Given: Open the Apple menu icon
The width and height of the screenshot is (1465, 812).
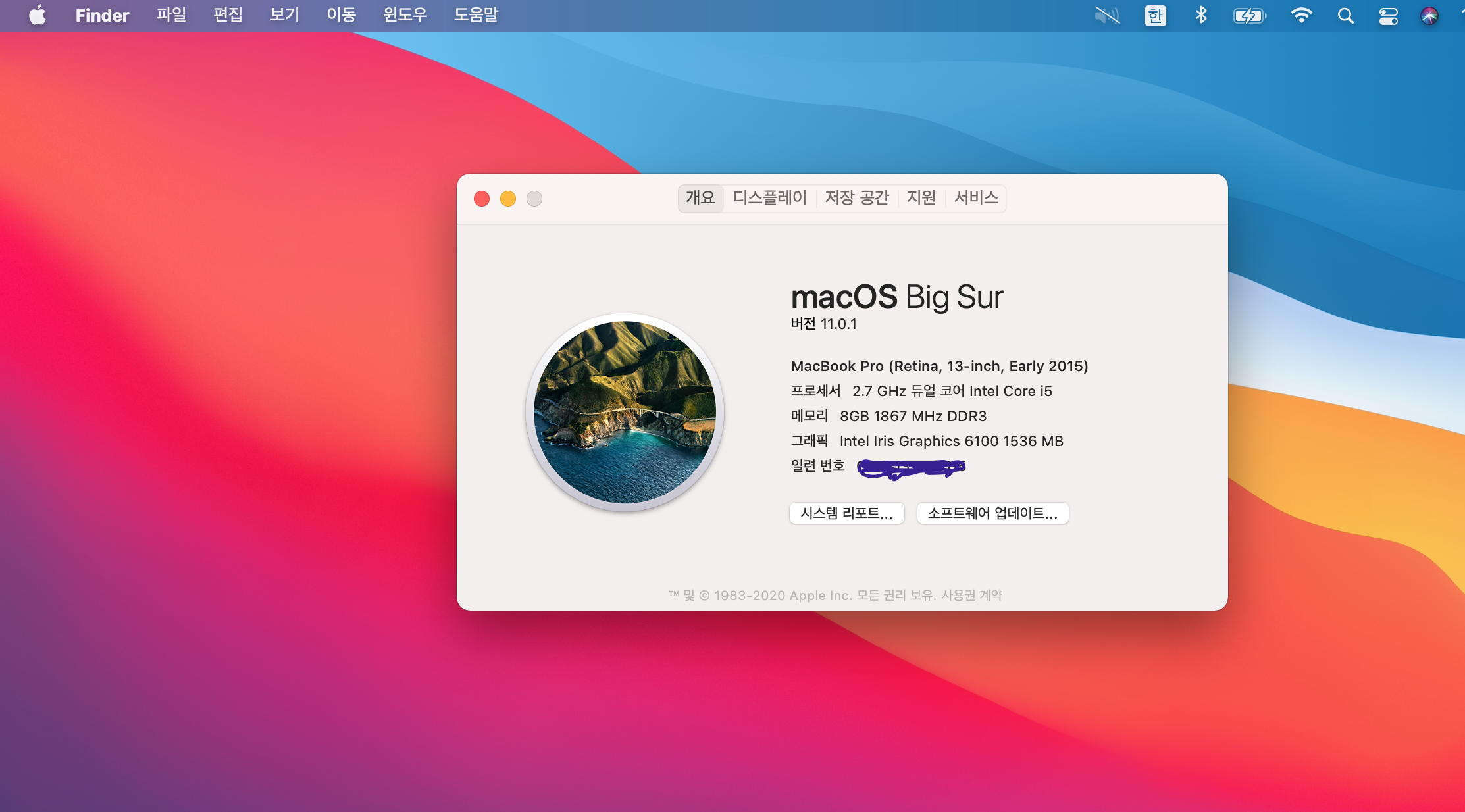Looking at the screenshot, I should 38,15.
